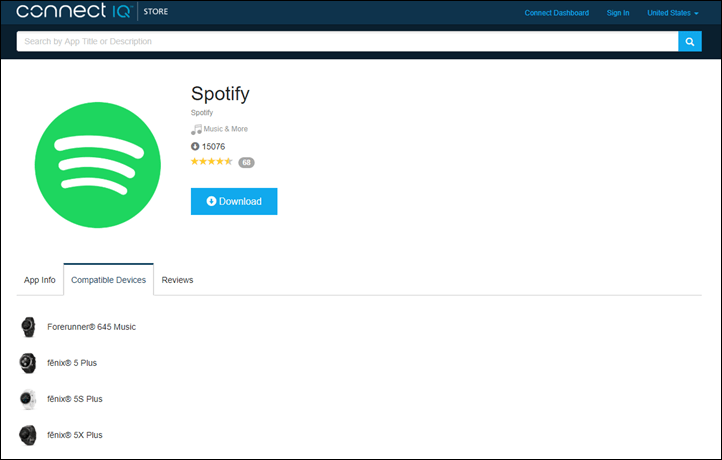The image size is (722, 460).
Task: Click the magnifier search button
Action: point(689,41)
